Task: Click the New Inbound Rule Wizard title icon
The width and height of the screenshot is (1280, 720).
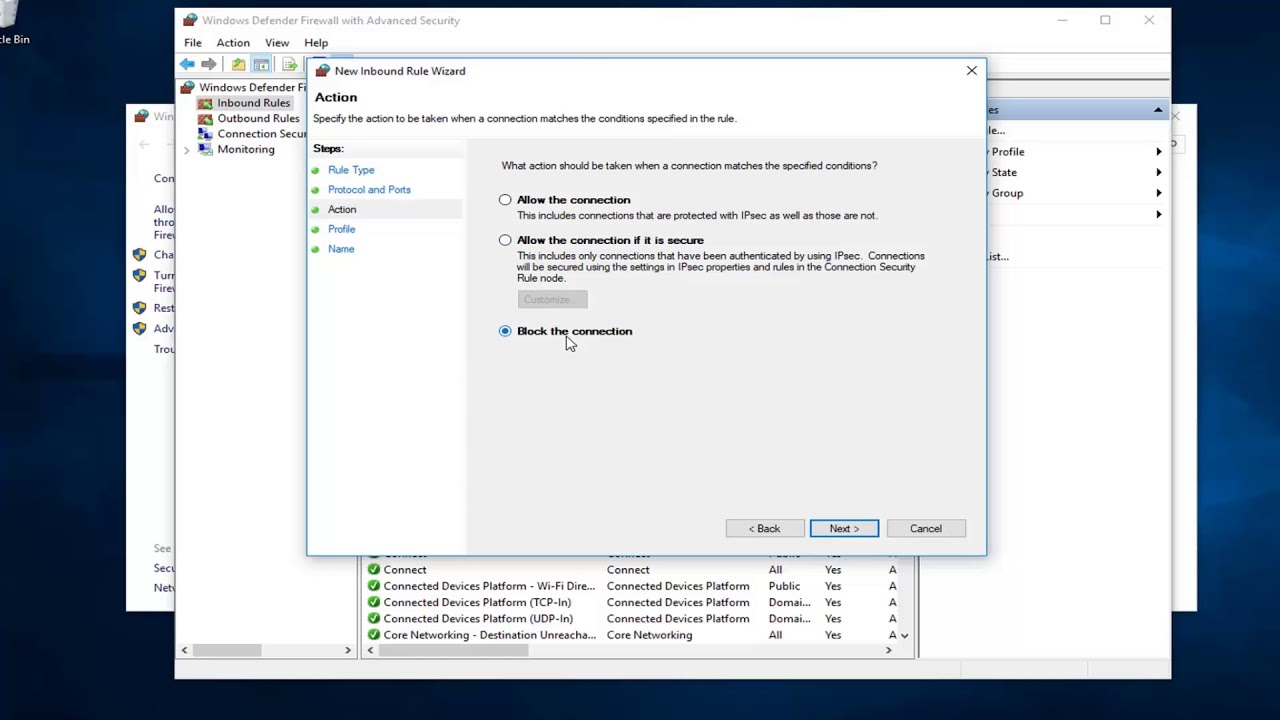Action: [x=322, y=71]
